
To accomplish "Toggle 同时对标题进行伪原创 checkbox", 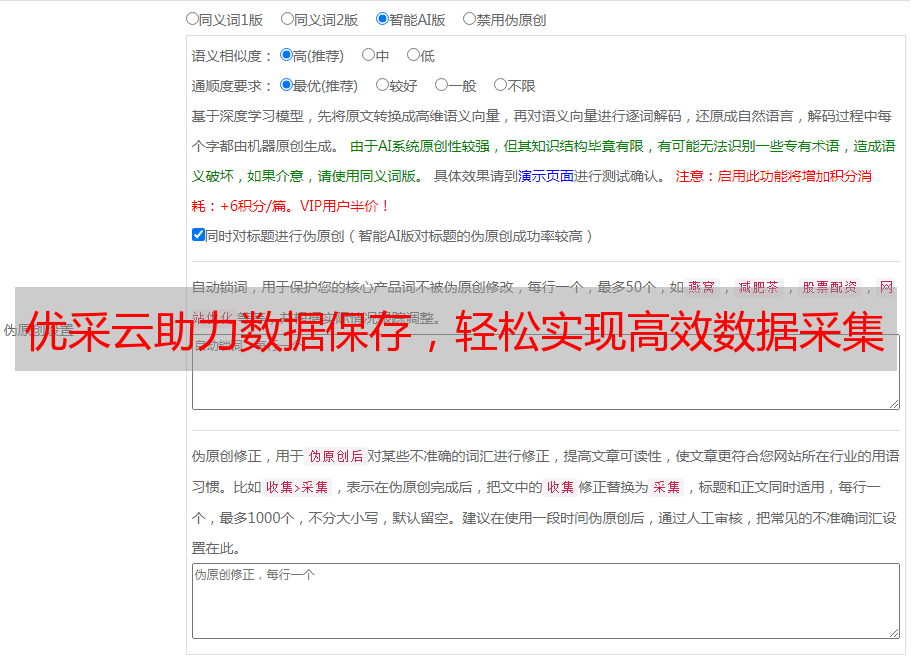I will 198,235.
